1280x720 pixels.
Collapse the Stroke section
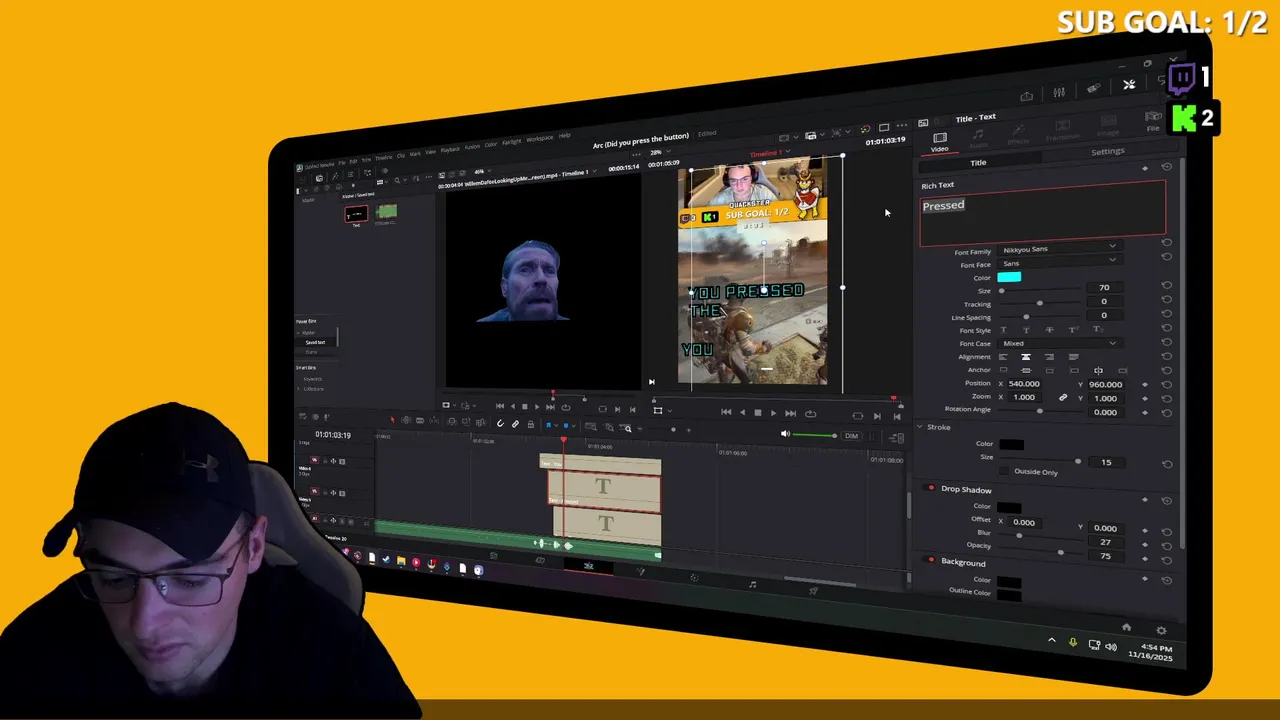click(x=920, y=427)
